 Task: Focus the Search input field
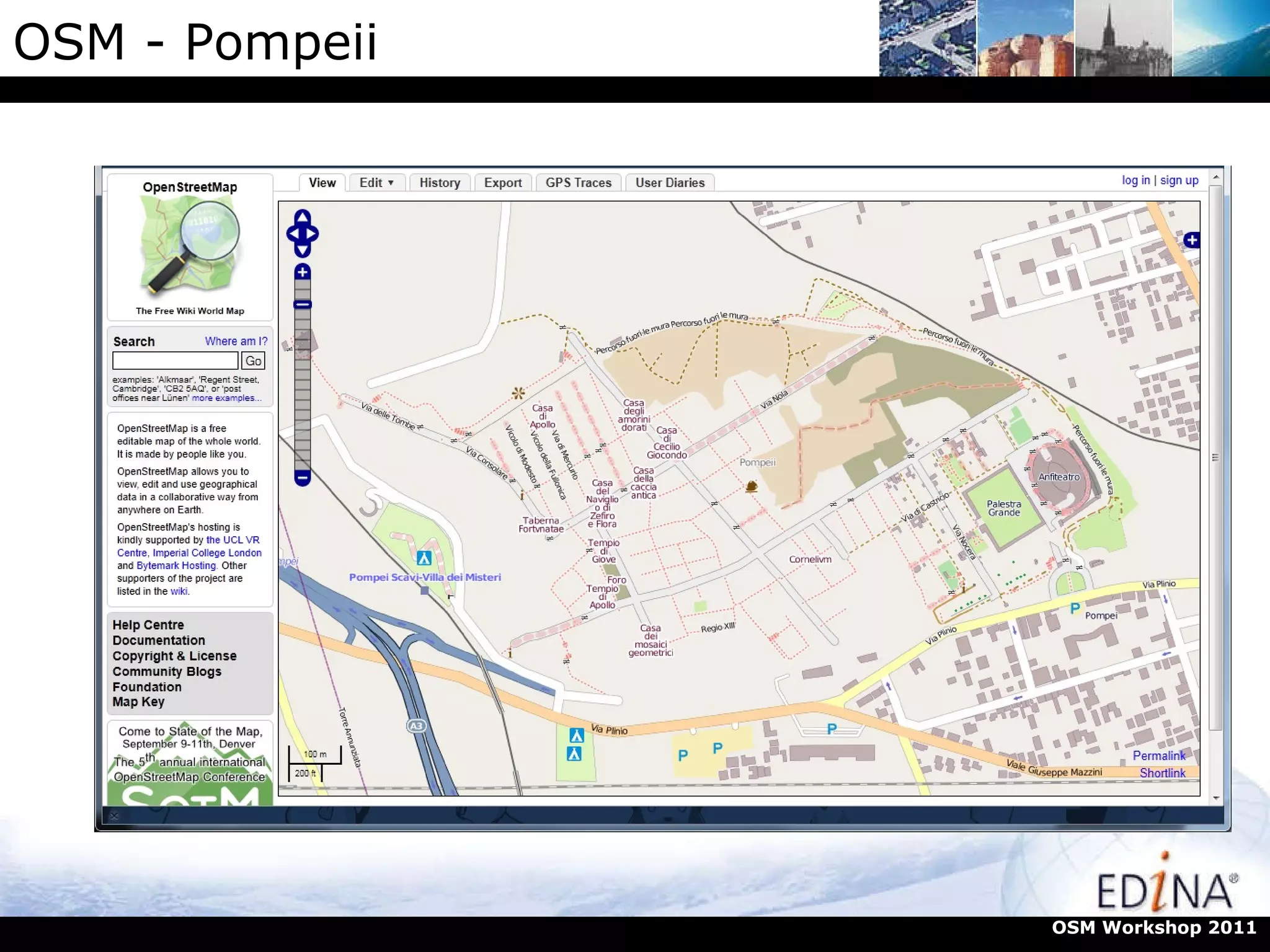pyautogui.click(x=175, y=361)
